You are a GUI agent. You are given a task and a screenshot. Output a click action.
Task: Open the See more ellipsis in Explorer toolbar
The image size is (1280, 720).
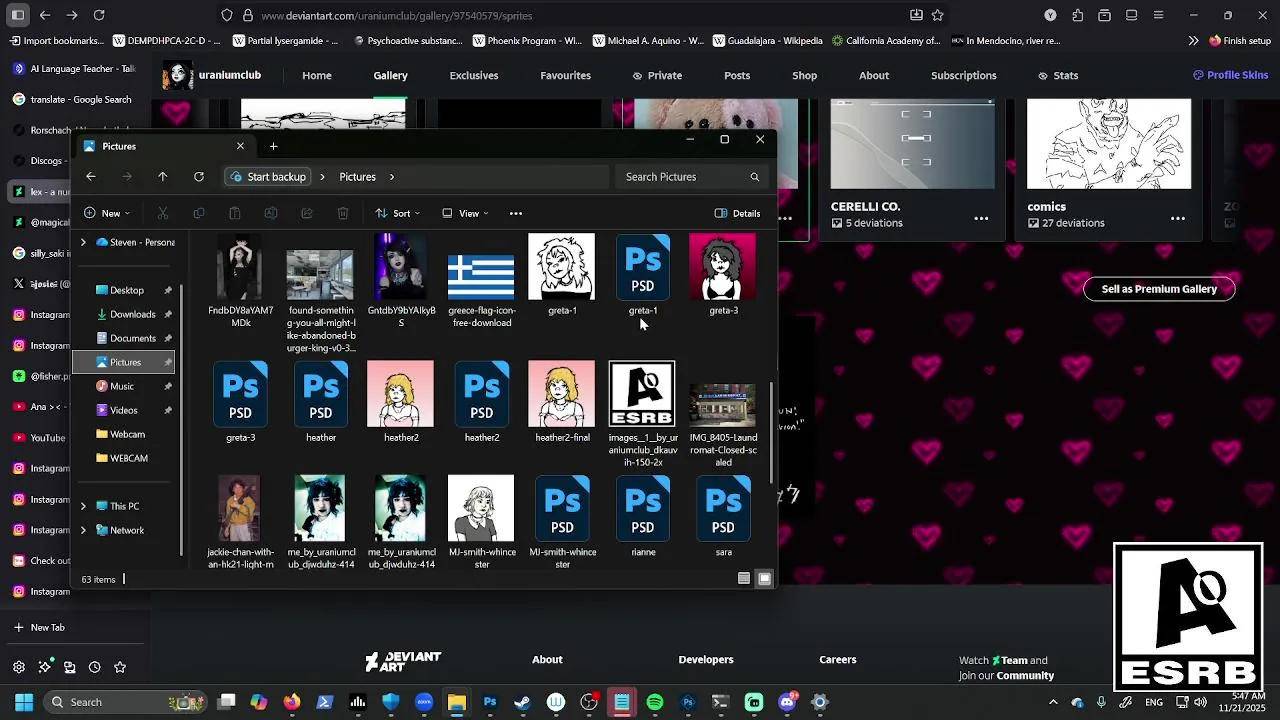click(516, 213)
